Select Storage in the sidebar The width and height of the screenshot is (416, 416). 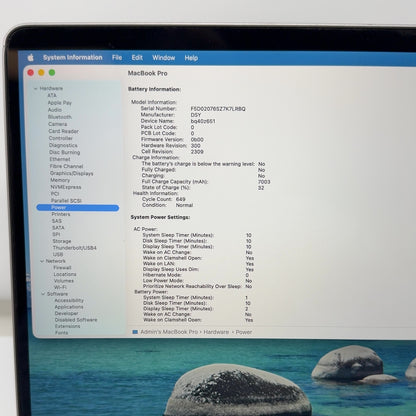tap(62, 241)
